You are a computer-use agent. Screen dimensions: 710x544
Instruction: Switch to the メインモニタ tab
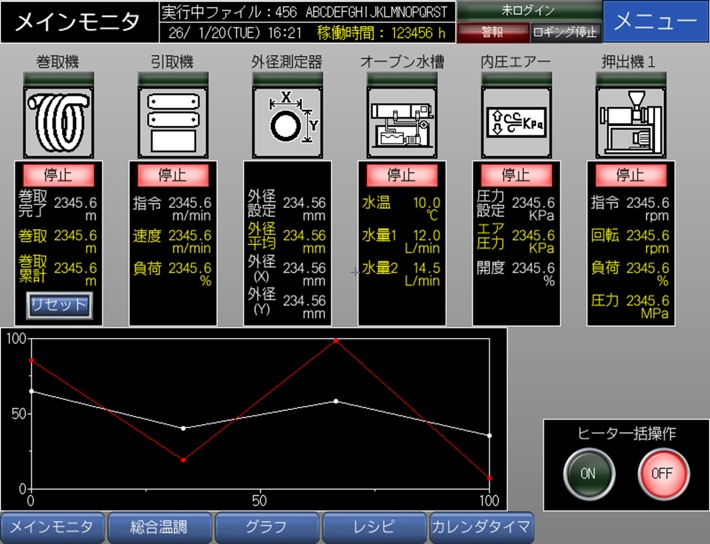point(53,527)
